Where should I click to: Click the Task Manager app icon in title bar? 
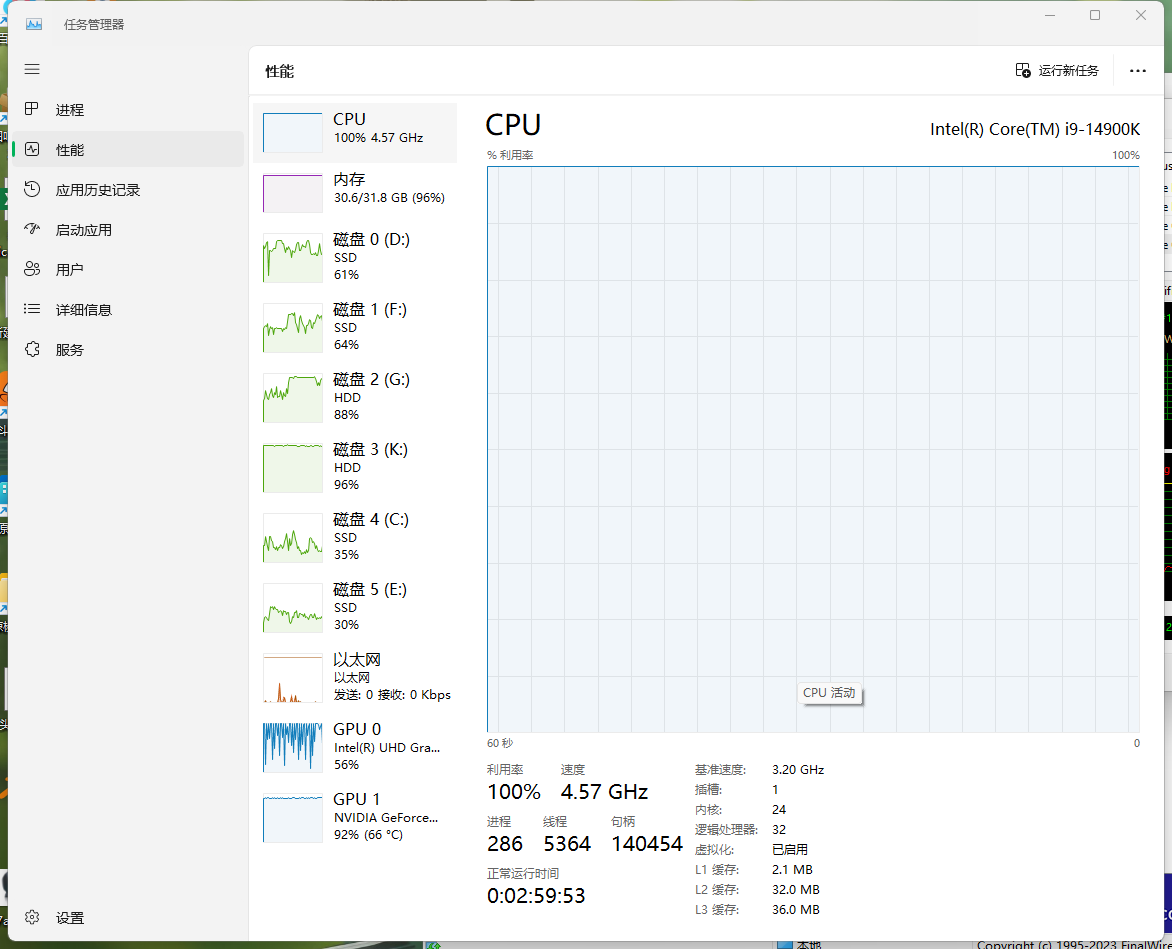[34, 24]
